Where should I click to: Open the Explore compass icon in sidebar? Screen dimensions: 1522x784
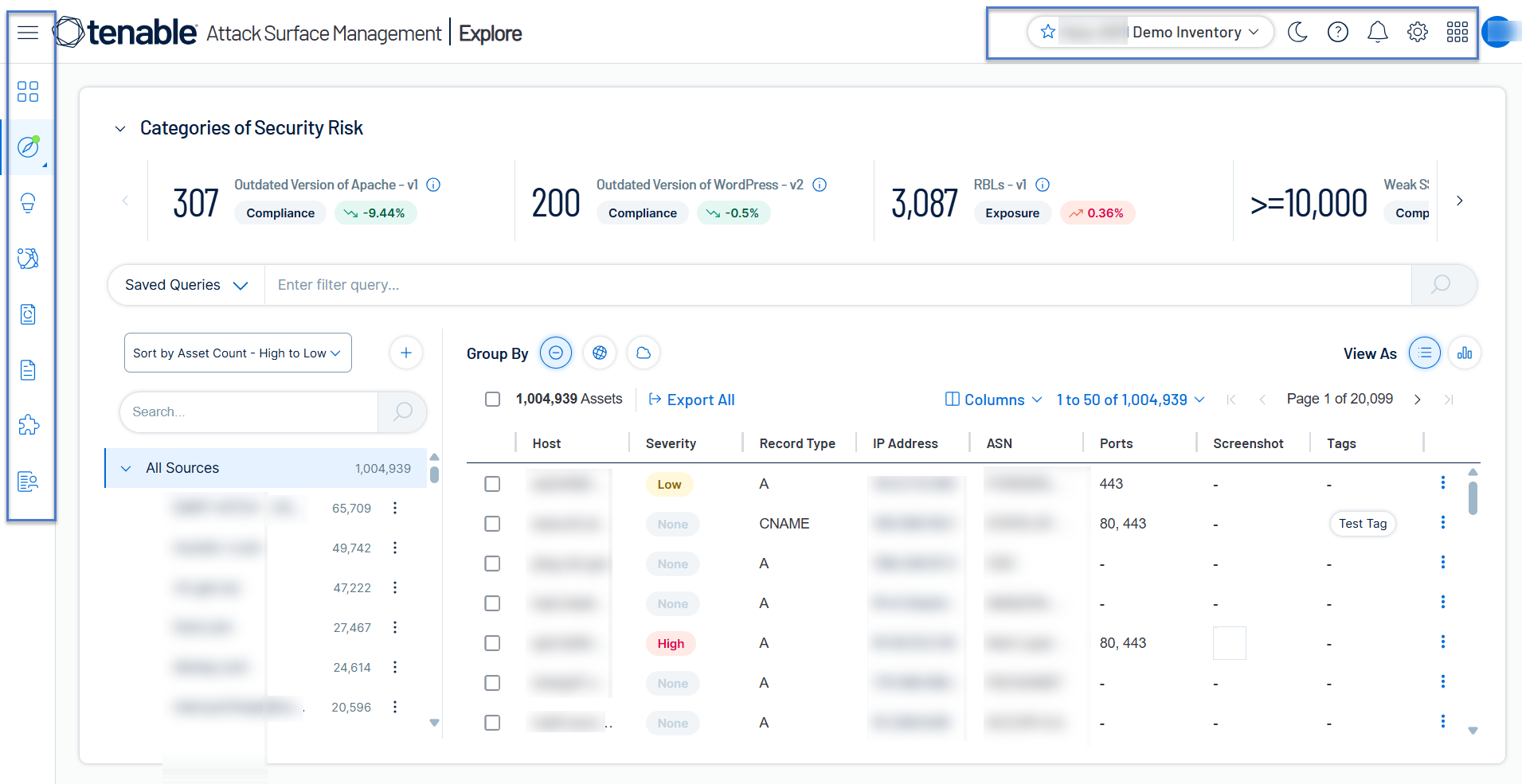(28, 147)
